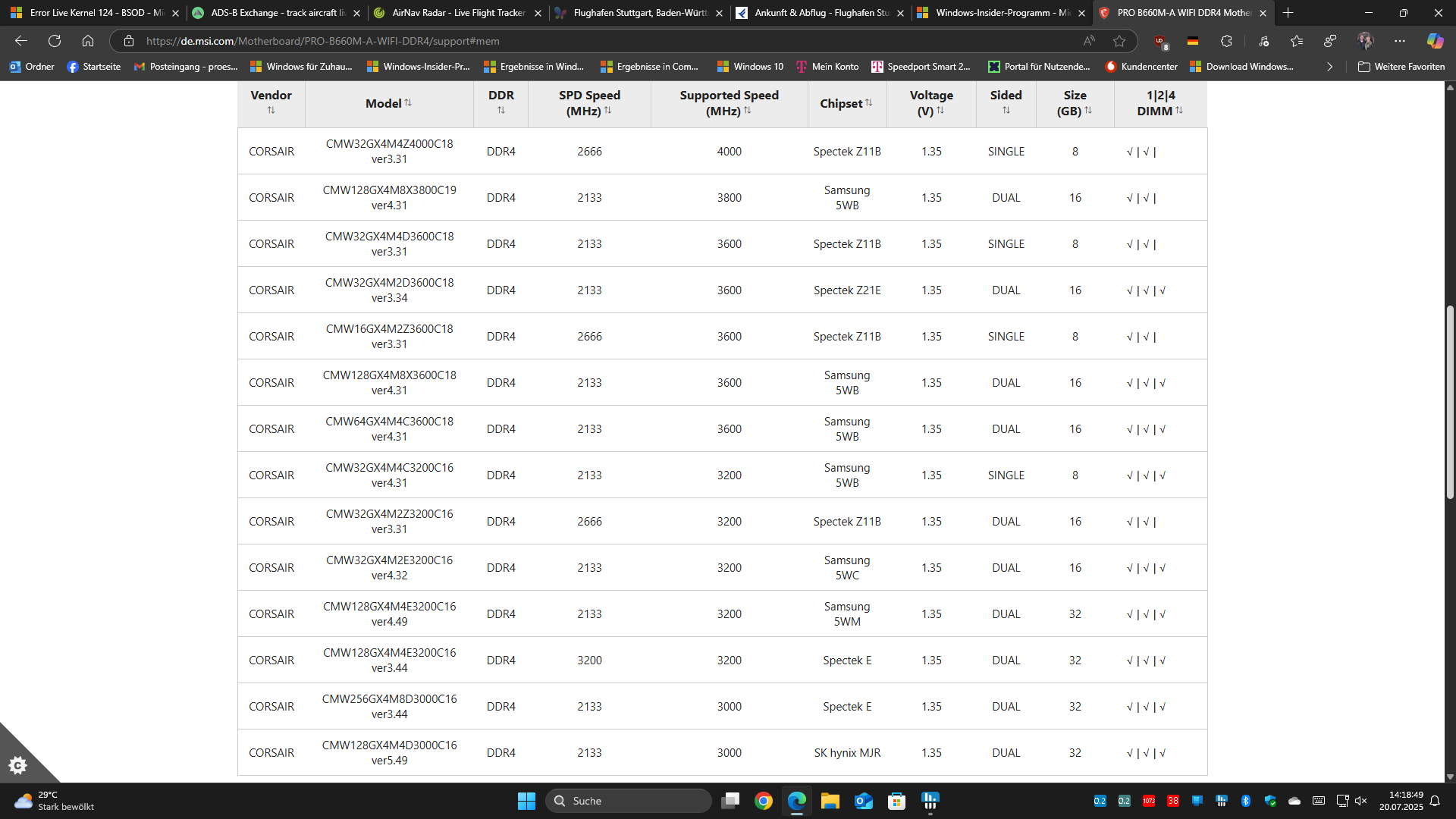This screenshot has width=1456, height=819.
Task: Open the Speedport Smart 2 bookmark
Action: point(921,67)
